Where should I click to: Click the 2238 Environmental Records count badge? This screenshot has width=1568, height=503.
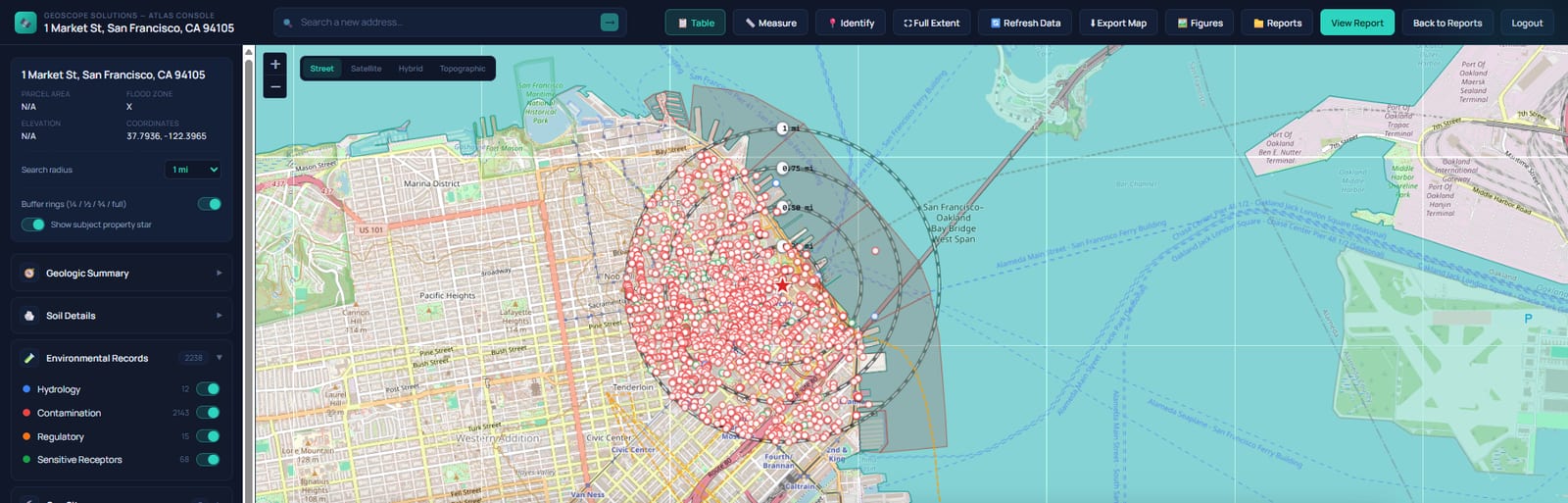click(x=194, y=358)
